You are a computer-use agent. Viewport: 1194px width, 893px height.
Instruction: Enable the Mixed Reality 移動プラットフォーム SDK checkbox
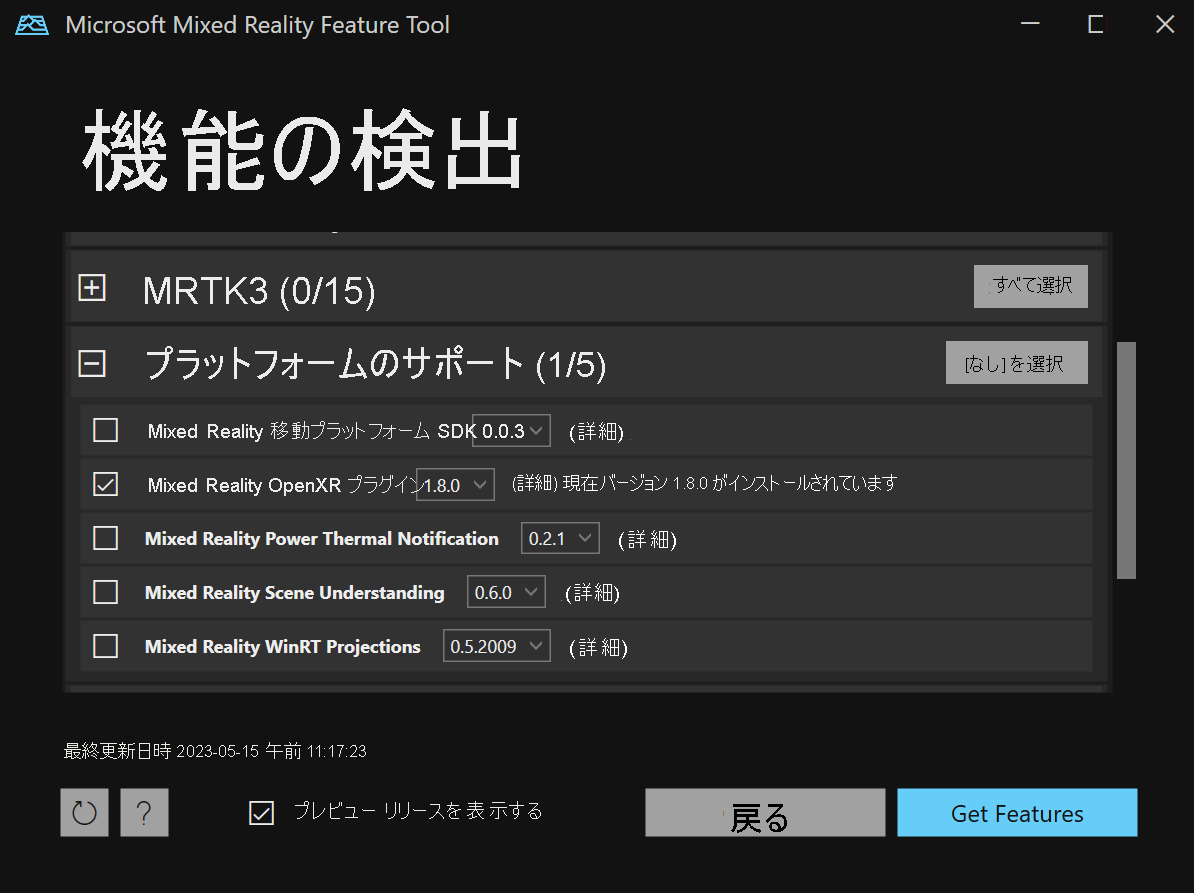(105, 430)
